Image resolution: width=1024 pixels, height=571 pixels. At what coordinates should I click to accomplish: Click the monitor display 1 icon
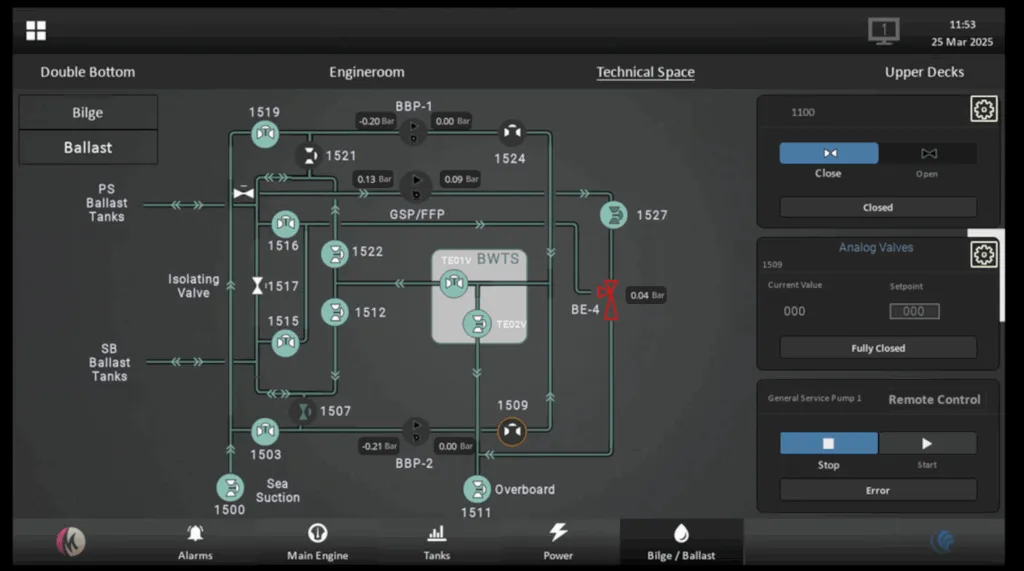pyautogui.click(x=884, y=31)
